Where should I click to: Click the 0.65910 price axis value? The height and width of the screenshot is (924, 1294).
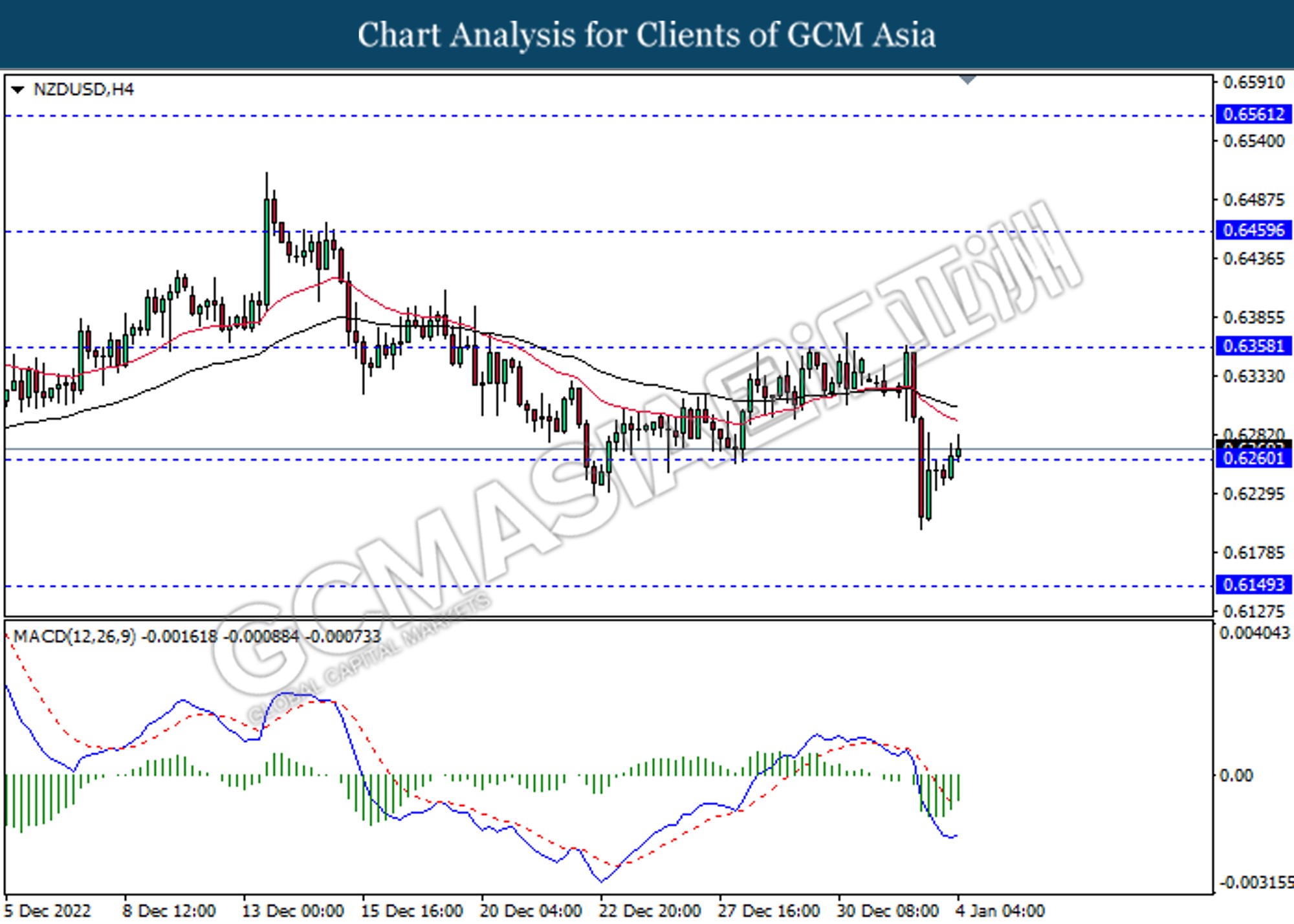1254,82
